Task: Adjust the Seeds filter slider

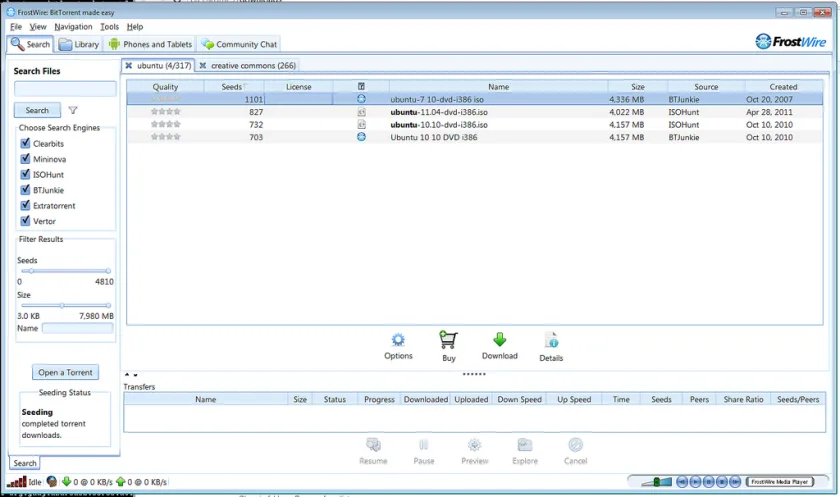Action: tap(65, 271)
